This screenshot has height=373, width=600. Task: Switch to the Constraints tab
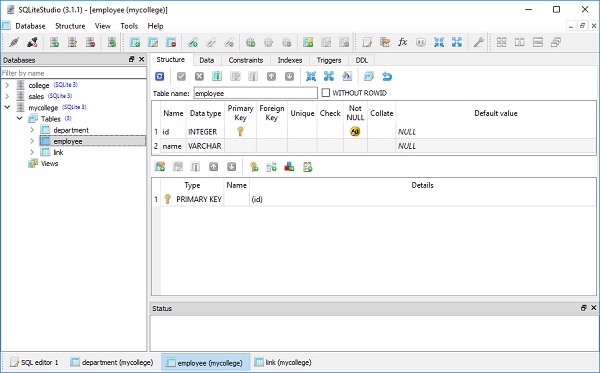tap(246, 60)
